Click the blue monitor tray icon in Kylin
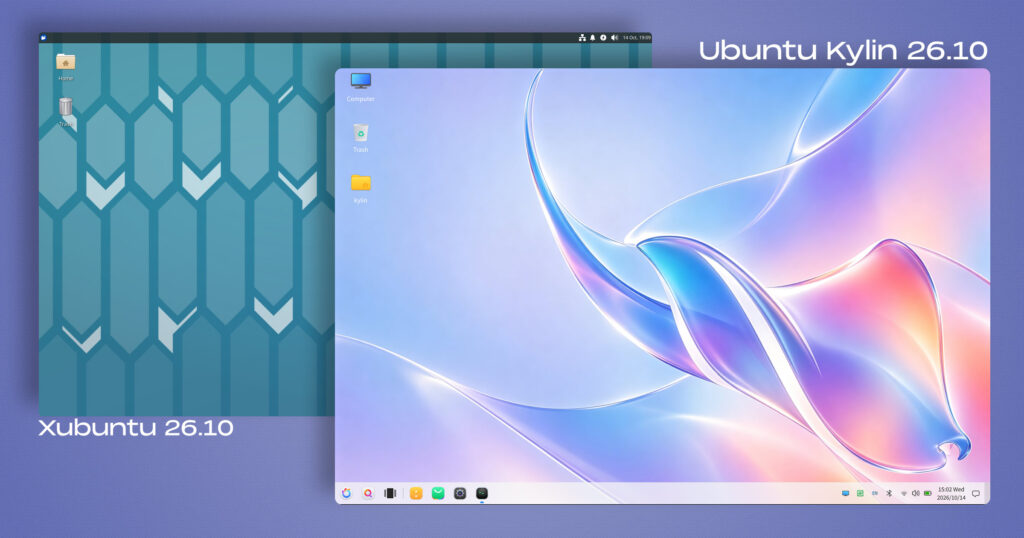The image size is (1024, 538). (x=846, y=493)
